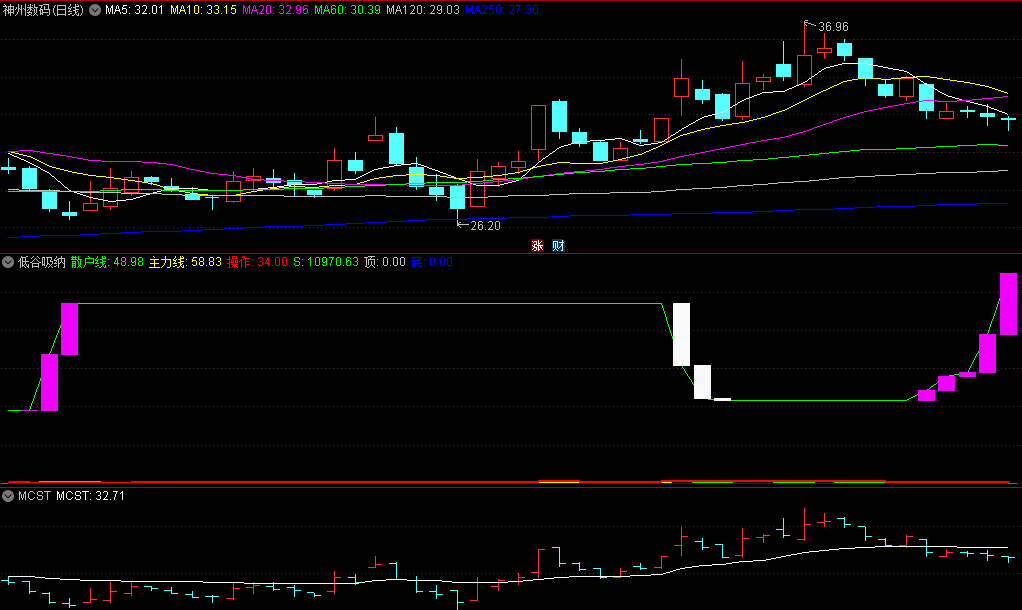Click the MA20: 32.96 label
This screenshot has height=610, width=1022.
[x=275, y=10]
